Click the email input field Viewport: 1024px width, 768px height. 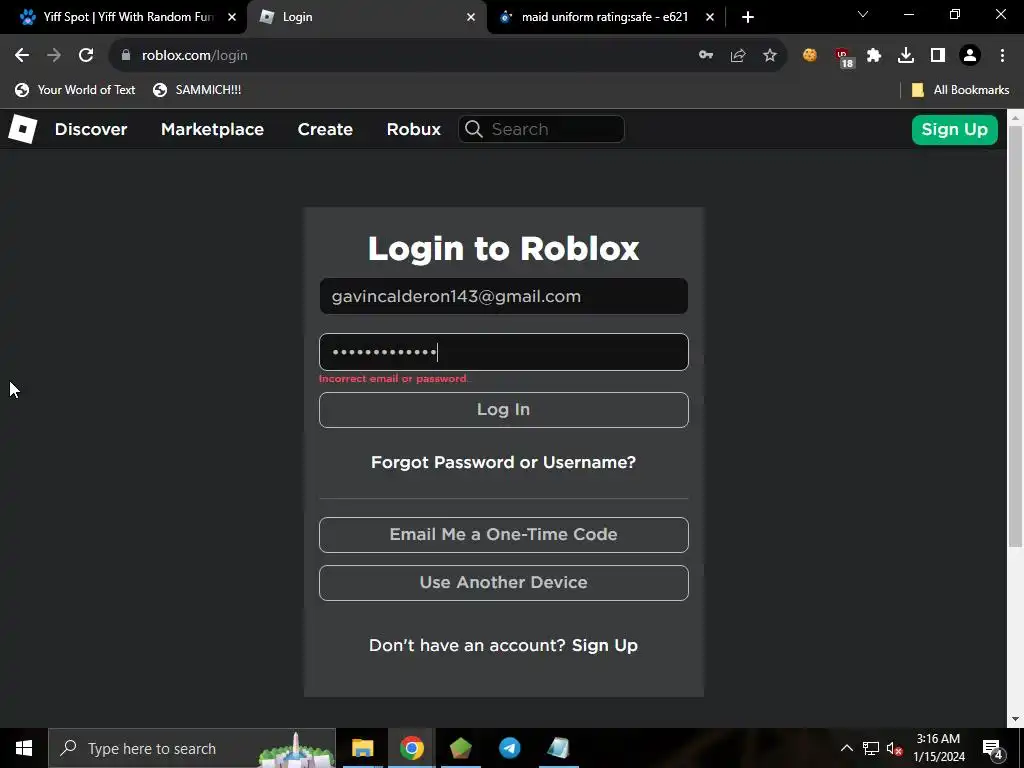[504, 296]
